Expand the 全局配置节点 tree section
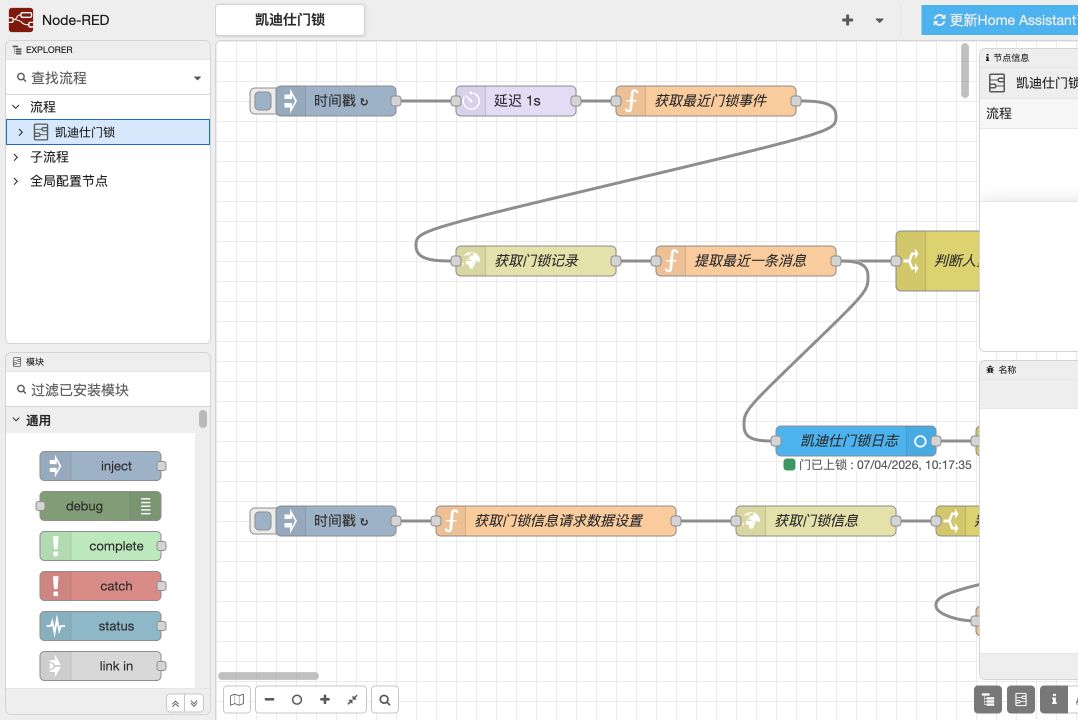This screenshot has height=720, width=1078. tap(16, 181)
